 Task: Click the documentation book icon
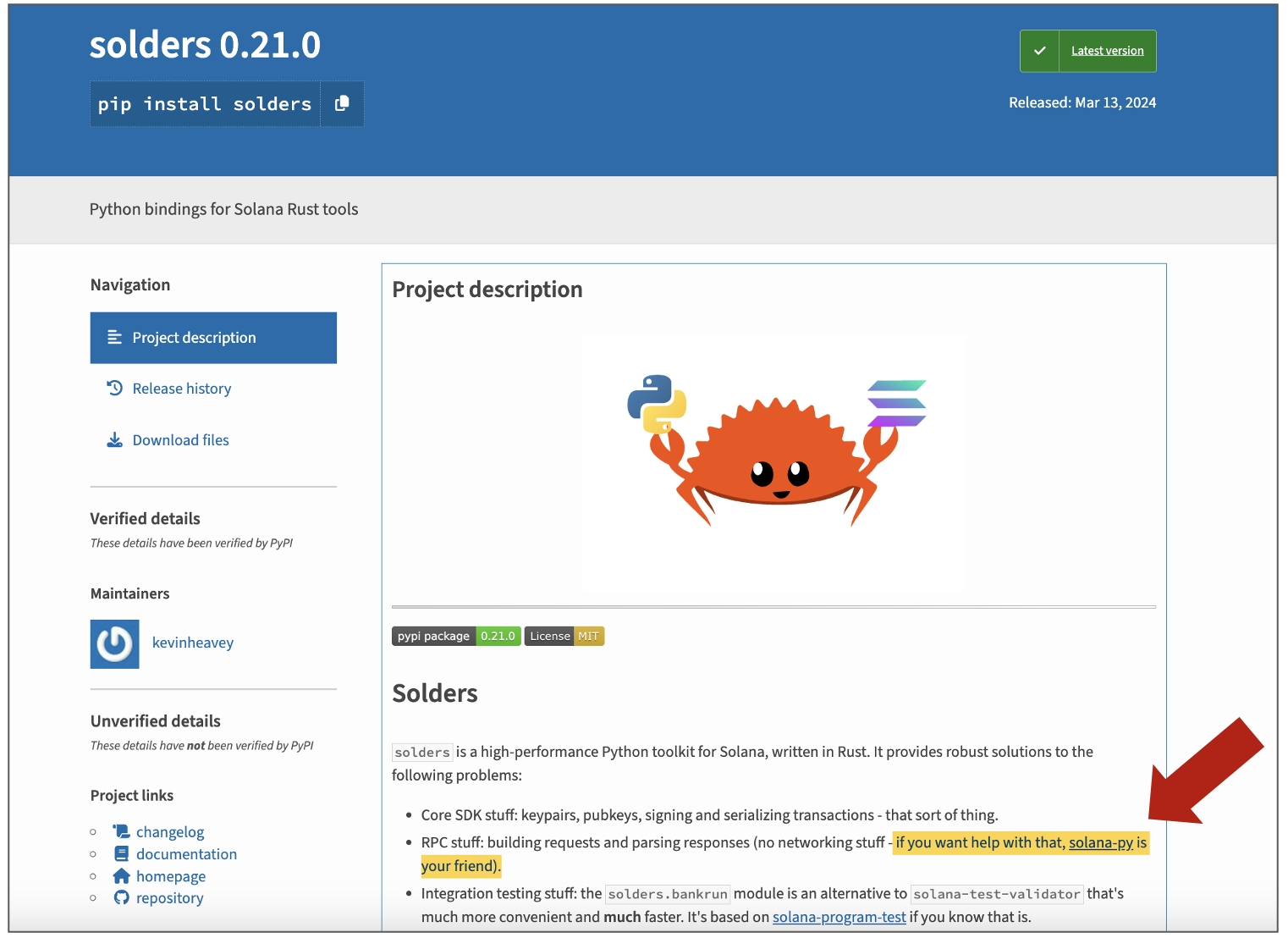(122, 853)
